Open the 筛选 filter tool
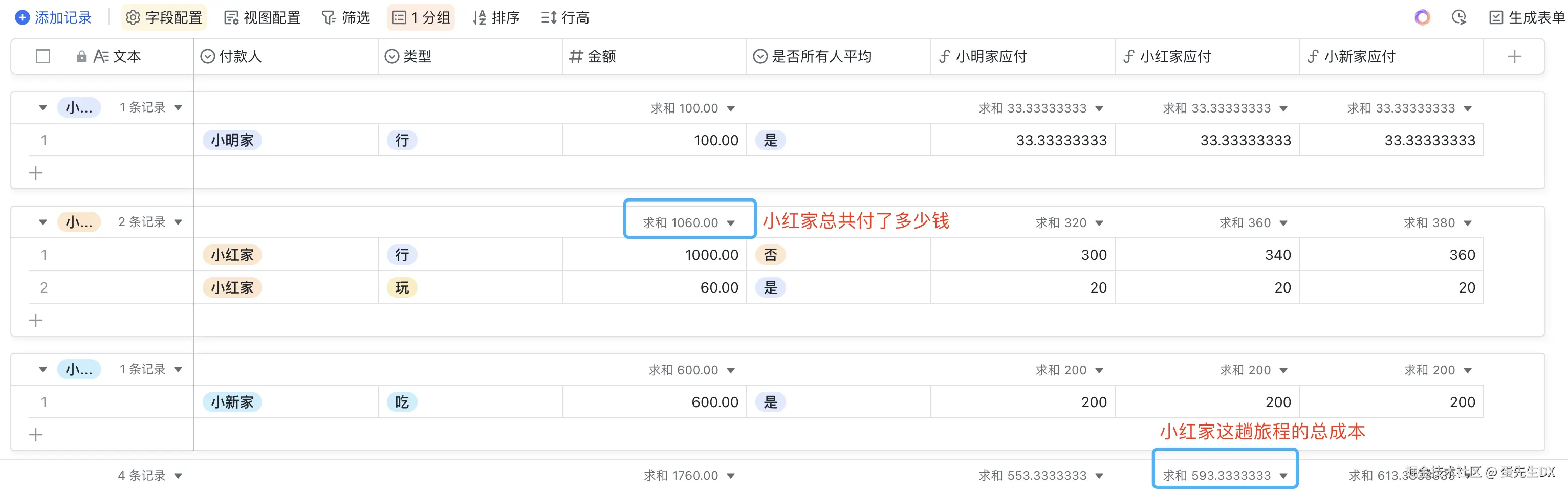 (x=346, y=17)
